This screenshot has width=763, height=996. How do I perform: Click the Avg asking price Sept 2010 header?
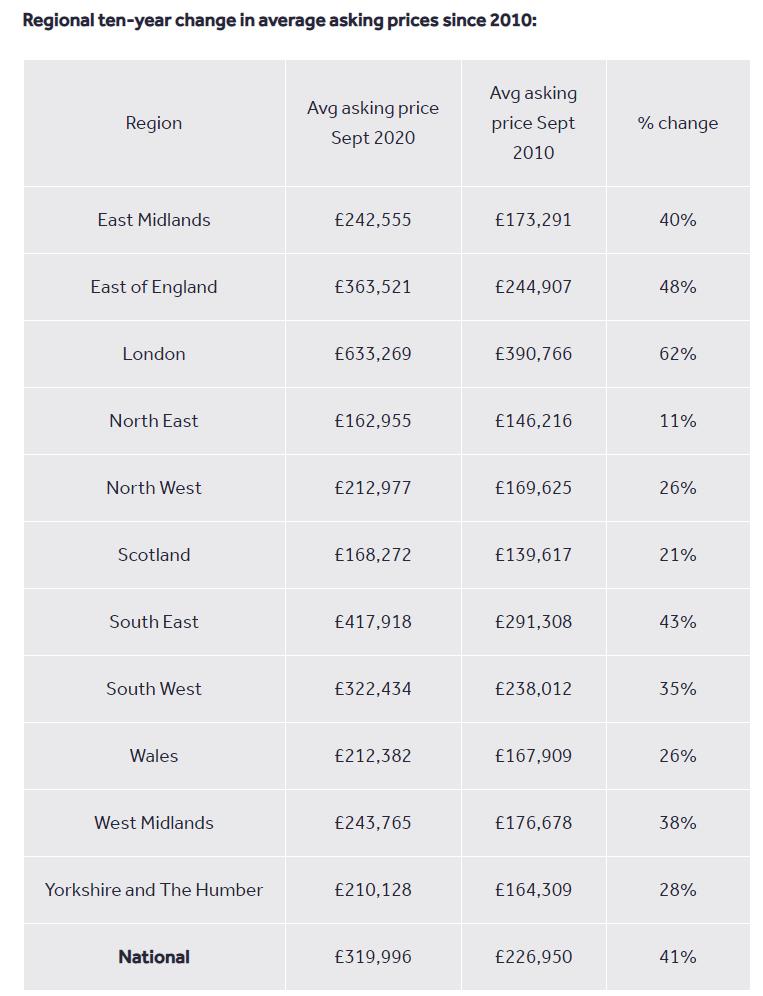(533, 123)
